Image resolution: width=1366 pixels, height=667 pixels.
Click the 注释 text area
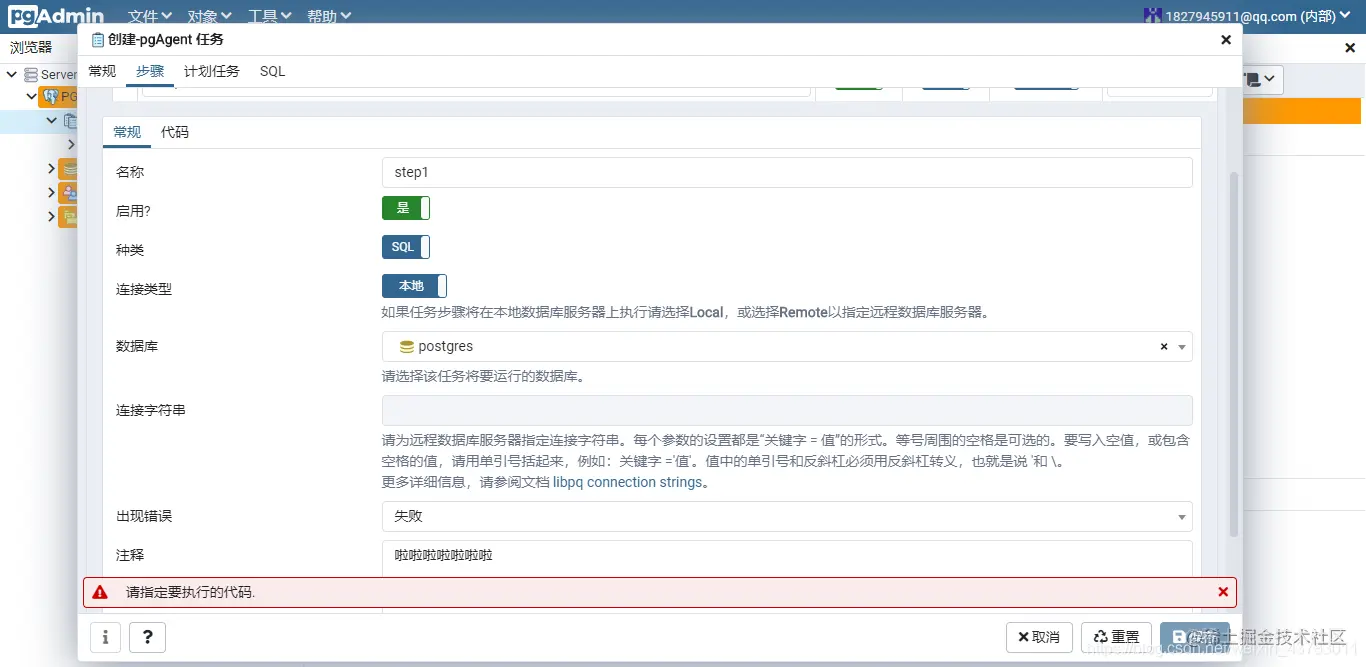(787, 558)
